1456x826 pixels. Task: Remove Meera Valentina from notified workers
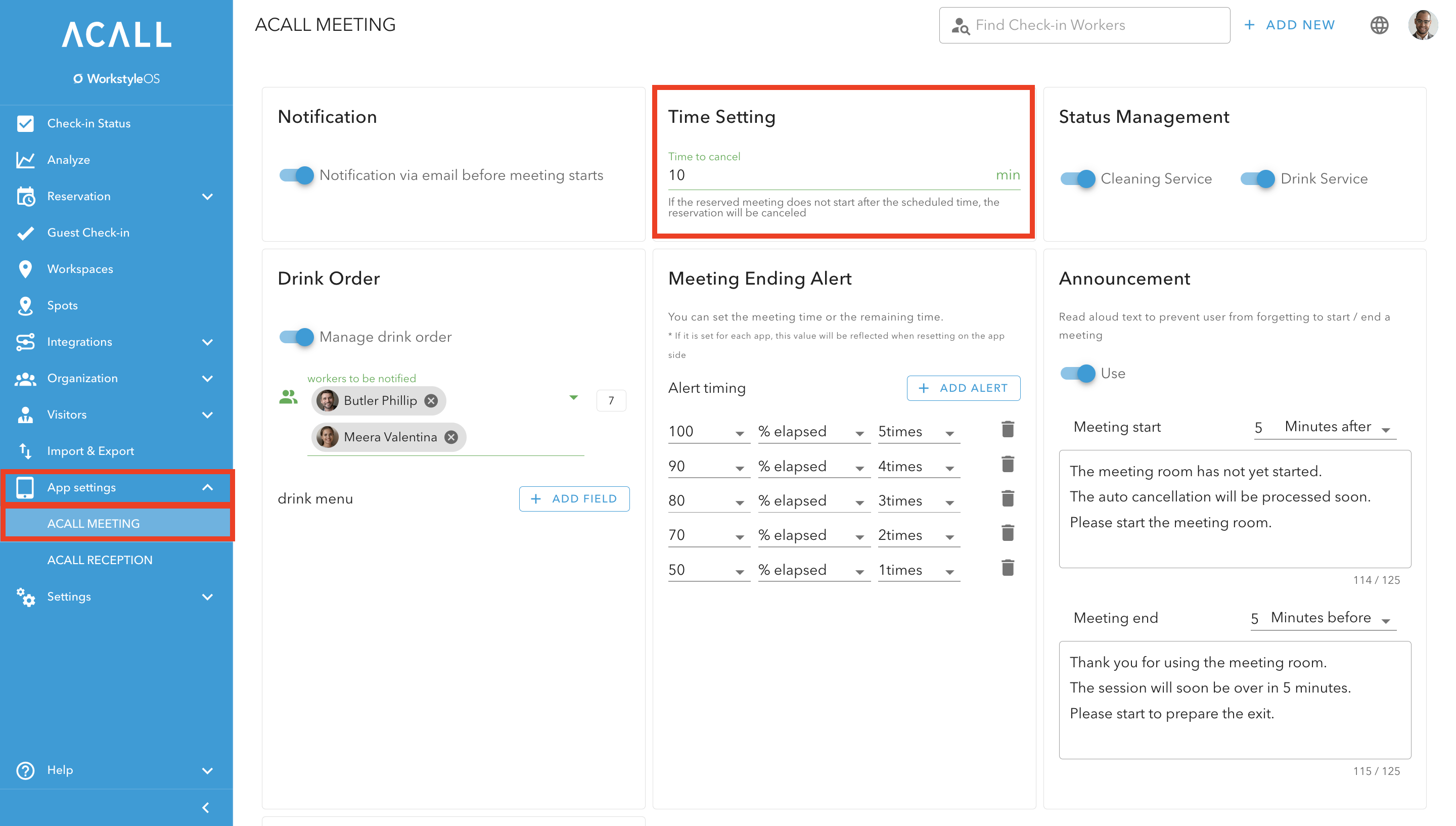451,437
